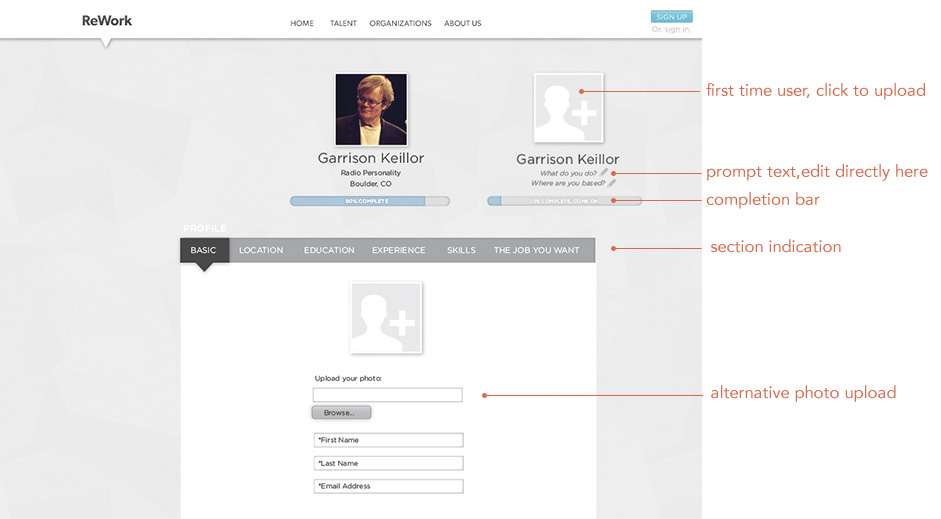941x519 pixels.
Task: Go to the Talent page
Action: coord(343,23)
